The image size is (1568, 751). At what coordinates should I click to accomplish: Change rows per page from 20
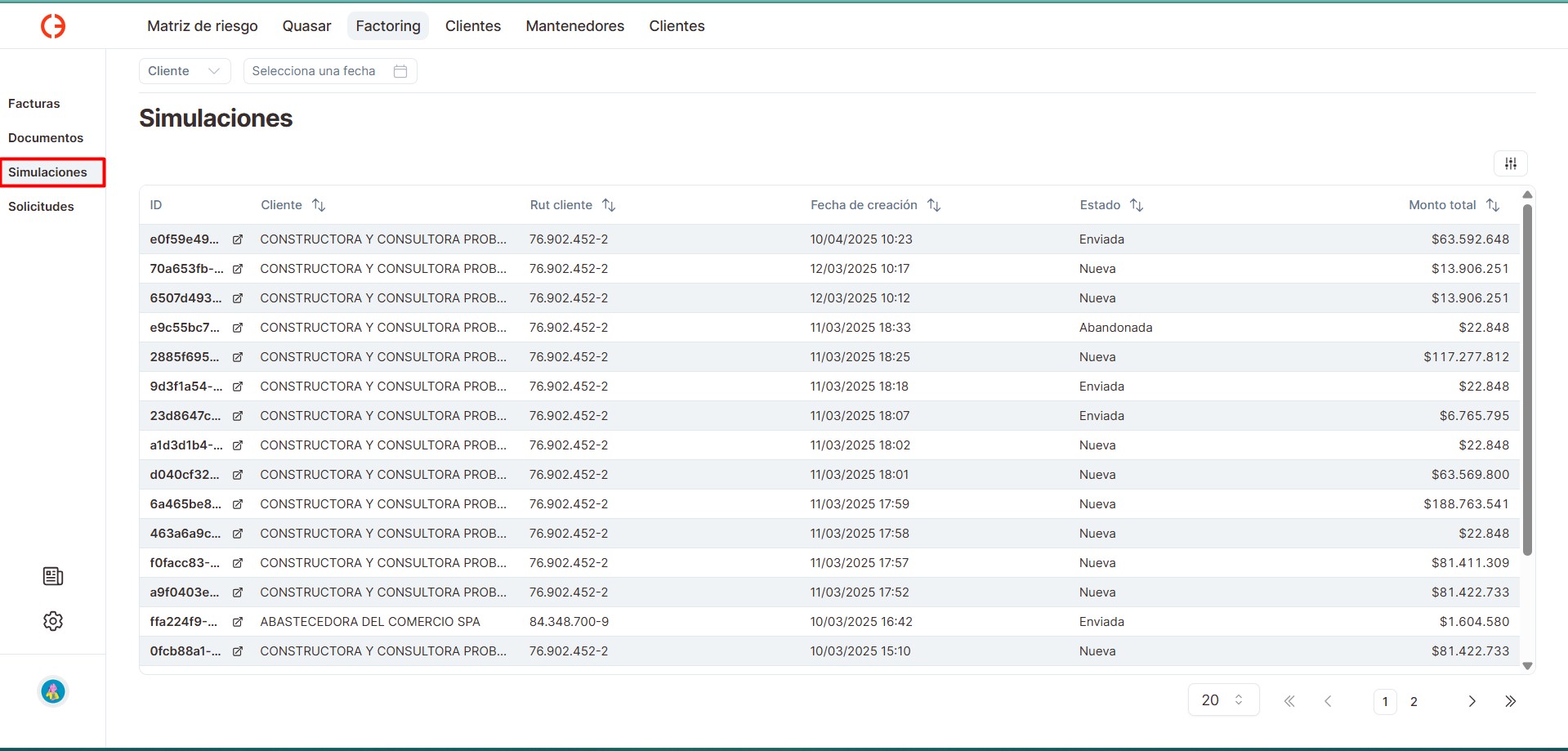[x=1222, y=700]
